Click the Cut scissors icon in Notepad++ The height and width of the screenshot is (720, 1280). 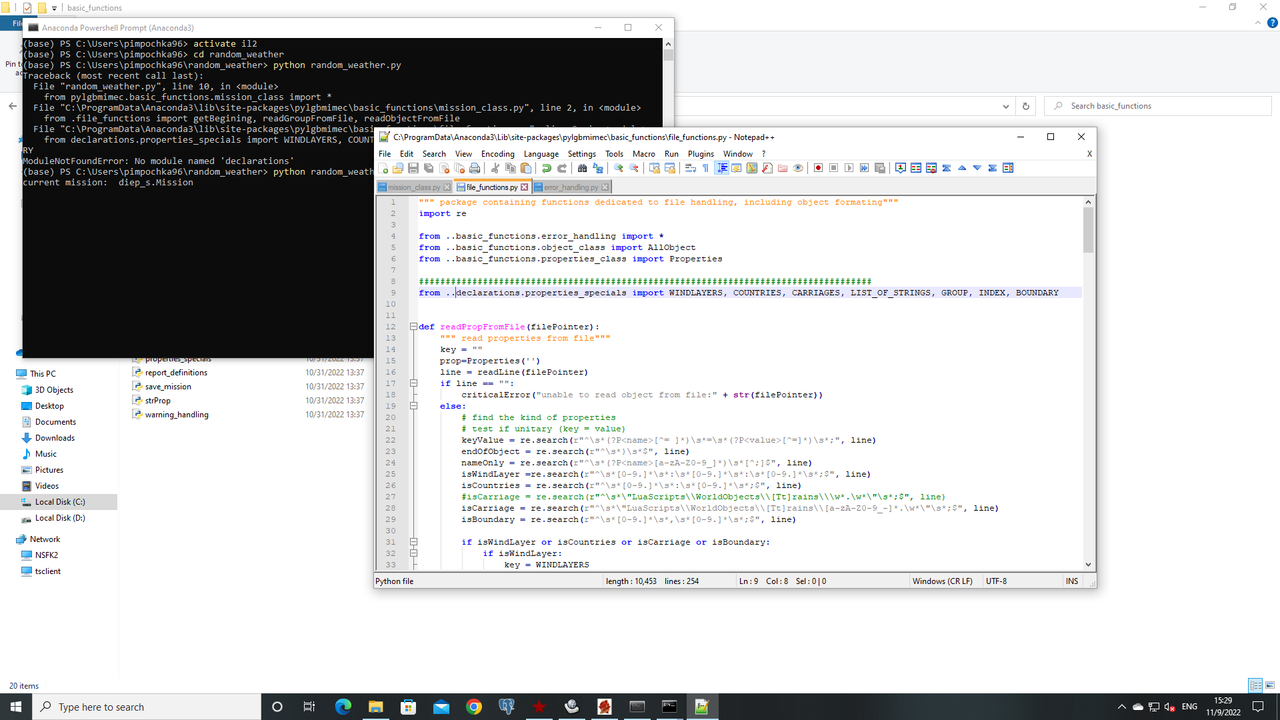tap(495, 168)
